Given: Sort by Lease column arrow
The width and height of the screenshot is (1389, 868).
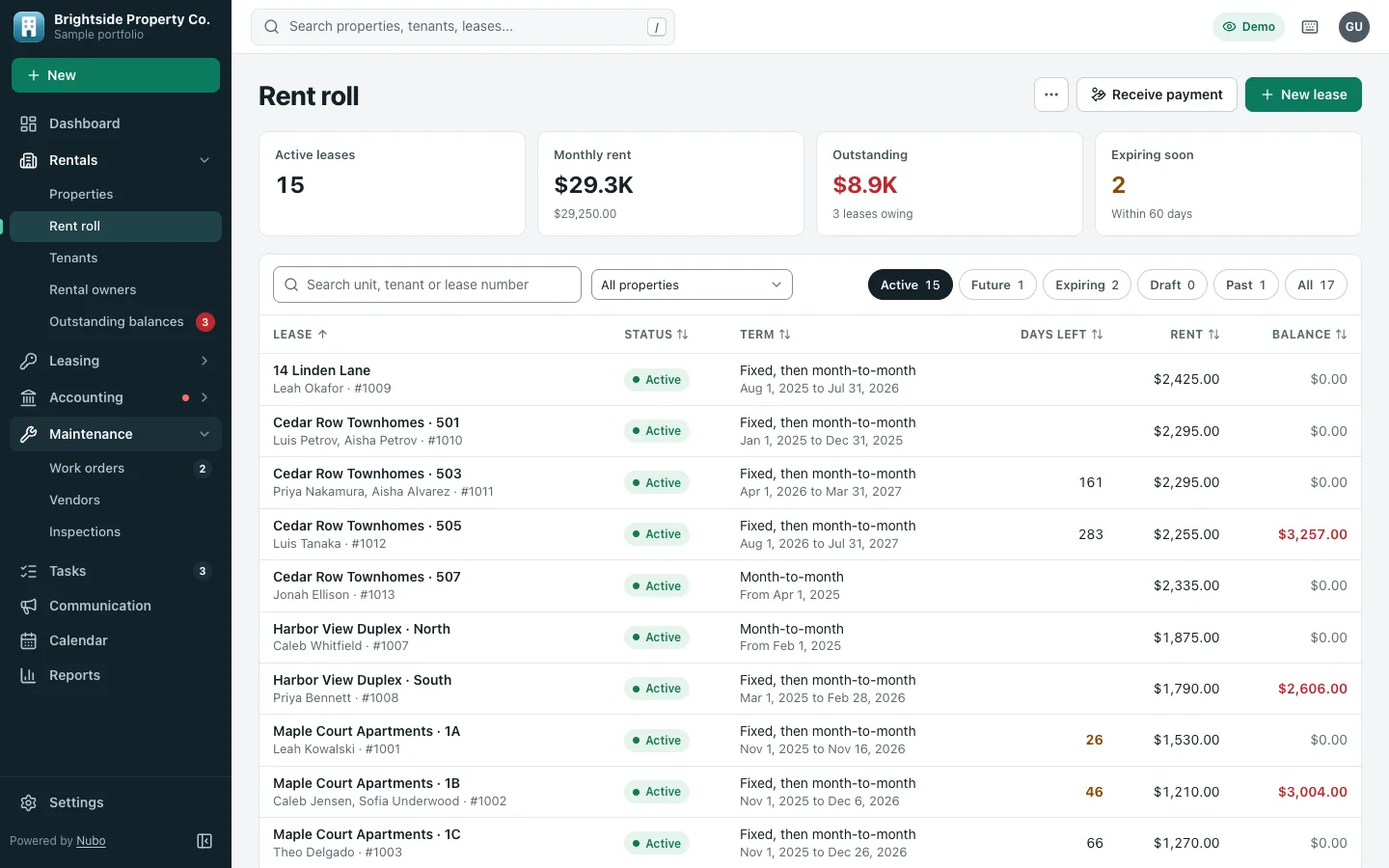Looking at the screenshot, I should (x=323, y=335).
